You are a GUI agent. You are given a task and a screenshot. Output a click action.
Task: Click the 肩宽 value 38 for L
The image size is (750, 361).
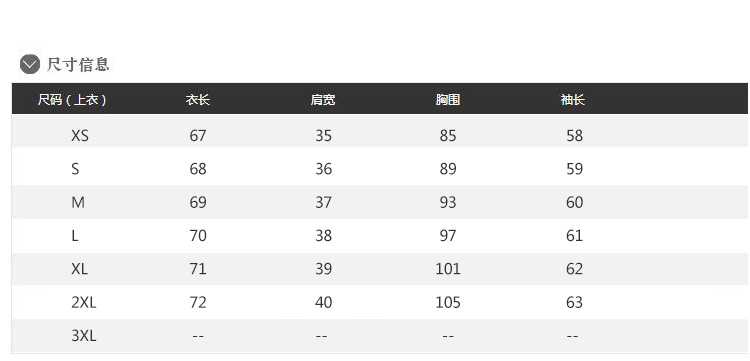coord(323,236)
